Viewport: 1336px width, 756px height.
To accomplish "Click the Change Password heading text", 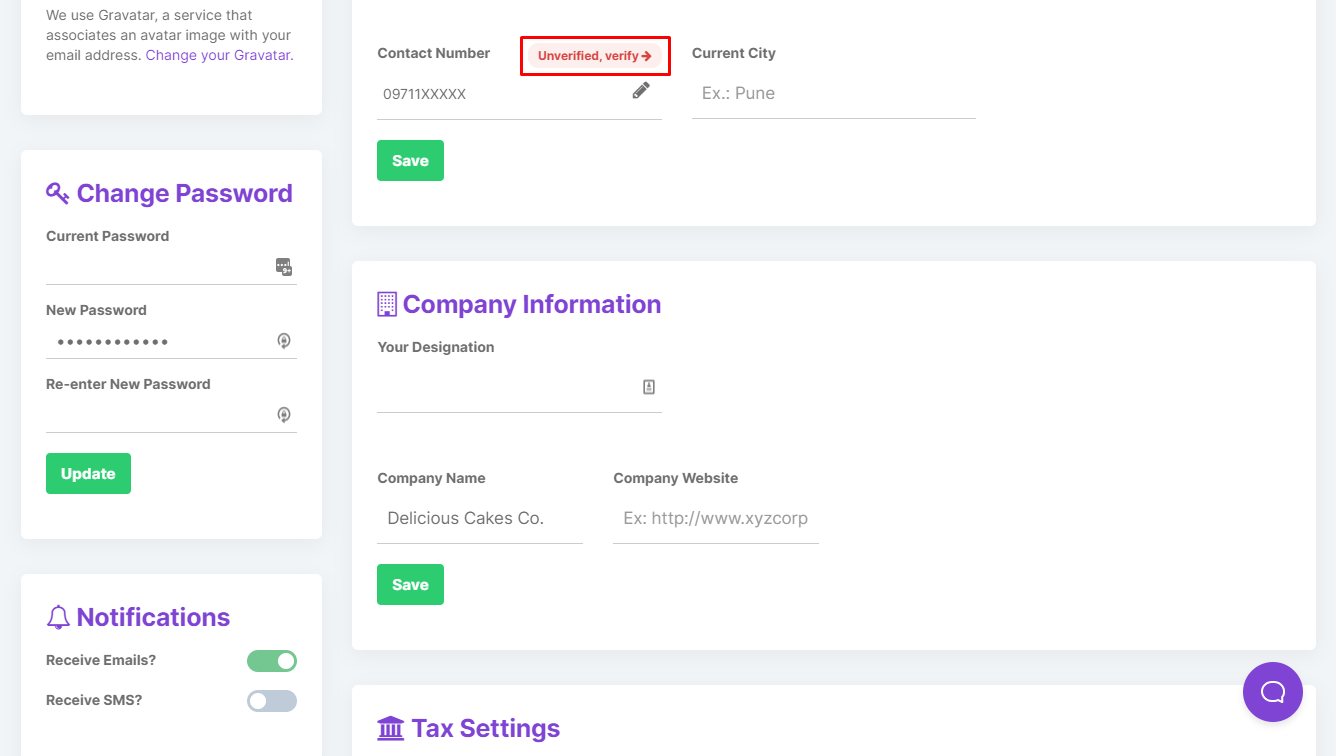I will coord(185,193).
